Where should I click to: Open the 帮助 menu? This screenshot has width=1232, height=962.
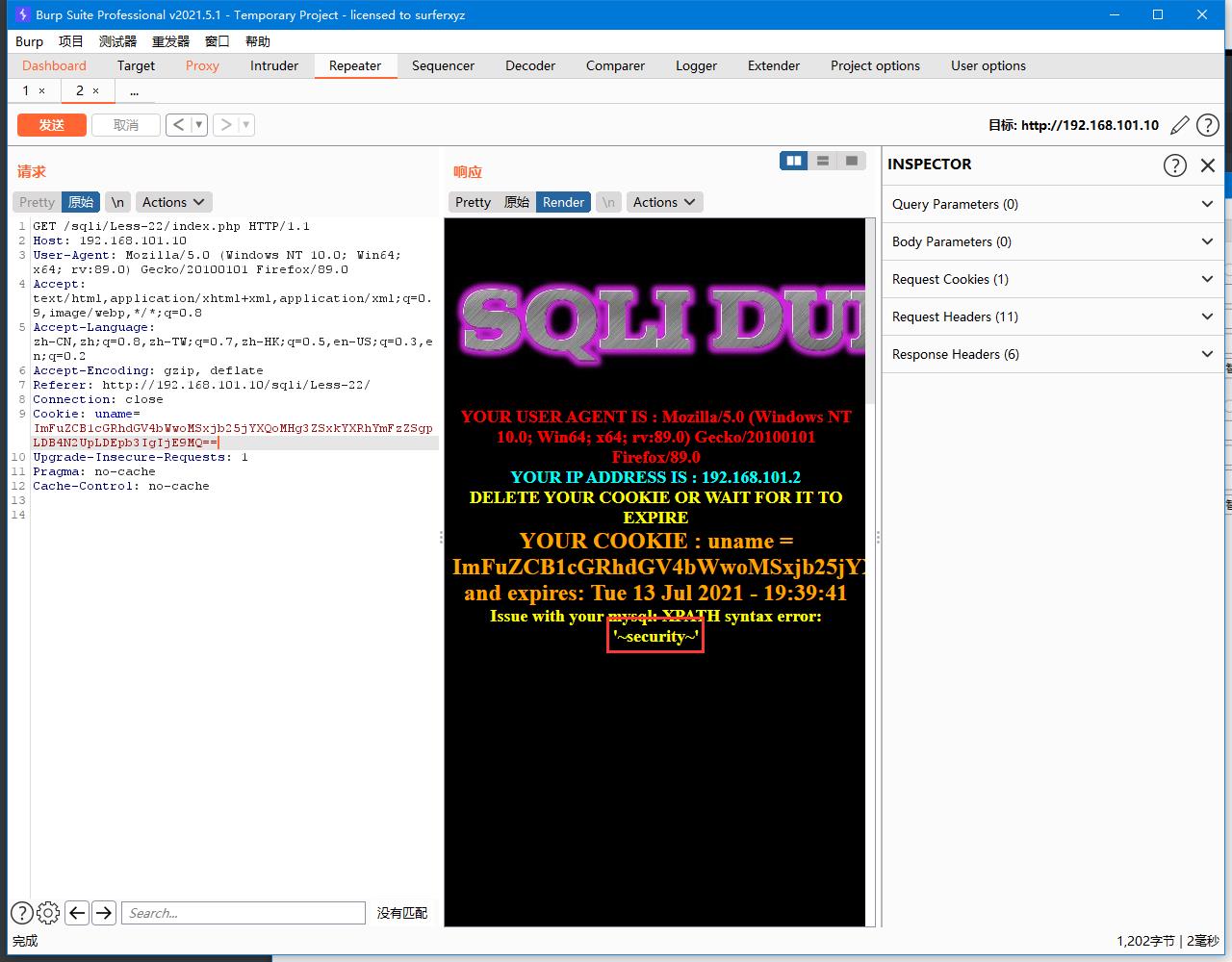point(258,41)
